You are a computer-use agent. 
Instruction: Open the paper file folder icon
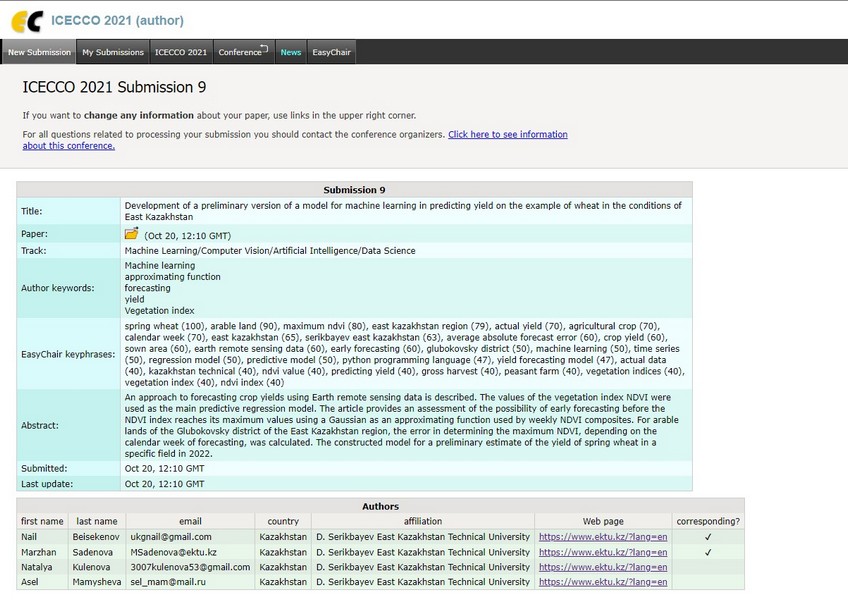click(x=131, y=234)
